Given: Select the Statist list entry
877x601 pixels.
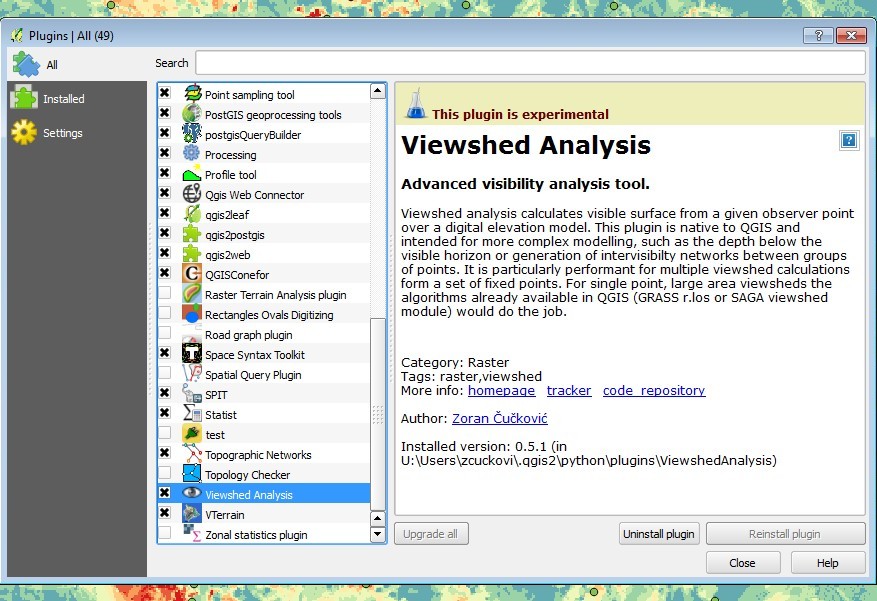Looking at the screenshot, I should tap(264, 414).
